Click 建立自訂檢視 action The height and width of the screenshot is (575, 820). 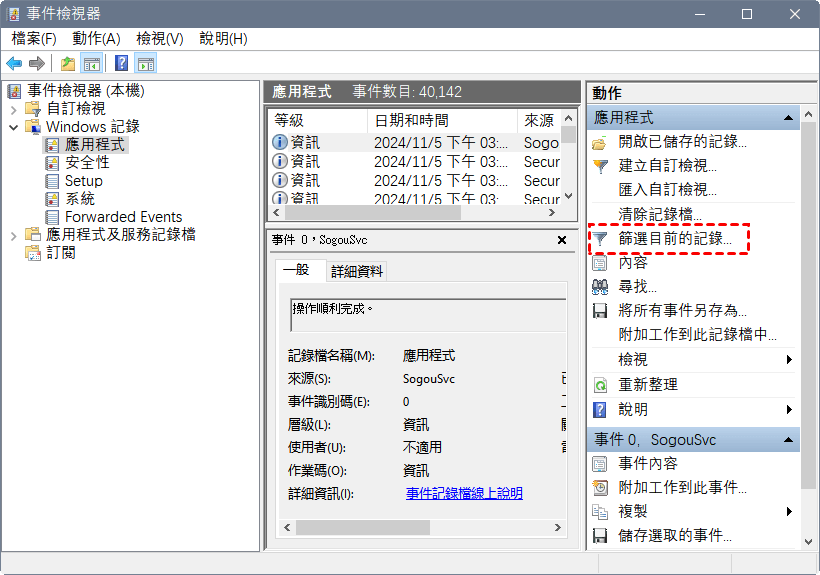pyautogui.click(x=667, y=166)
